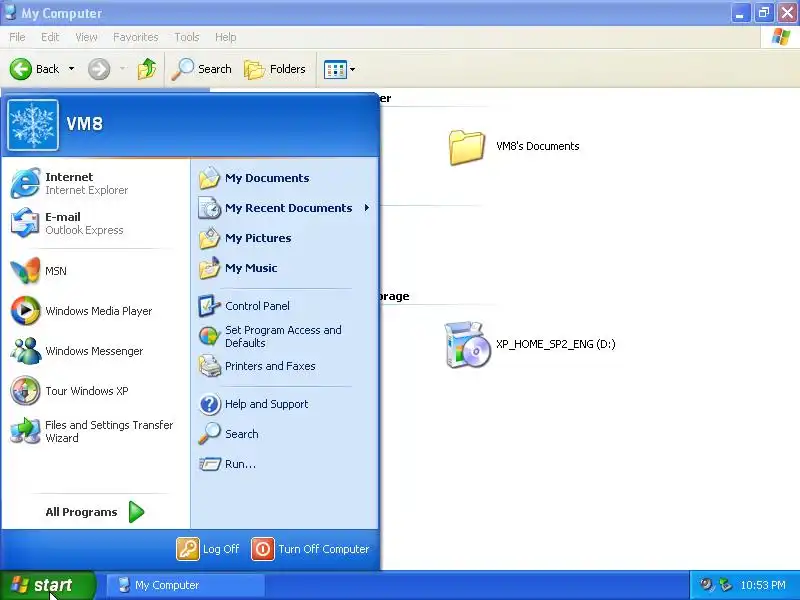
Task: Open the Tools menu
Action: (x=187, y=37)
